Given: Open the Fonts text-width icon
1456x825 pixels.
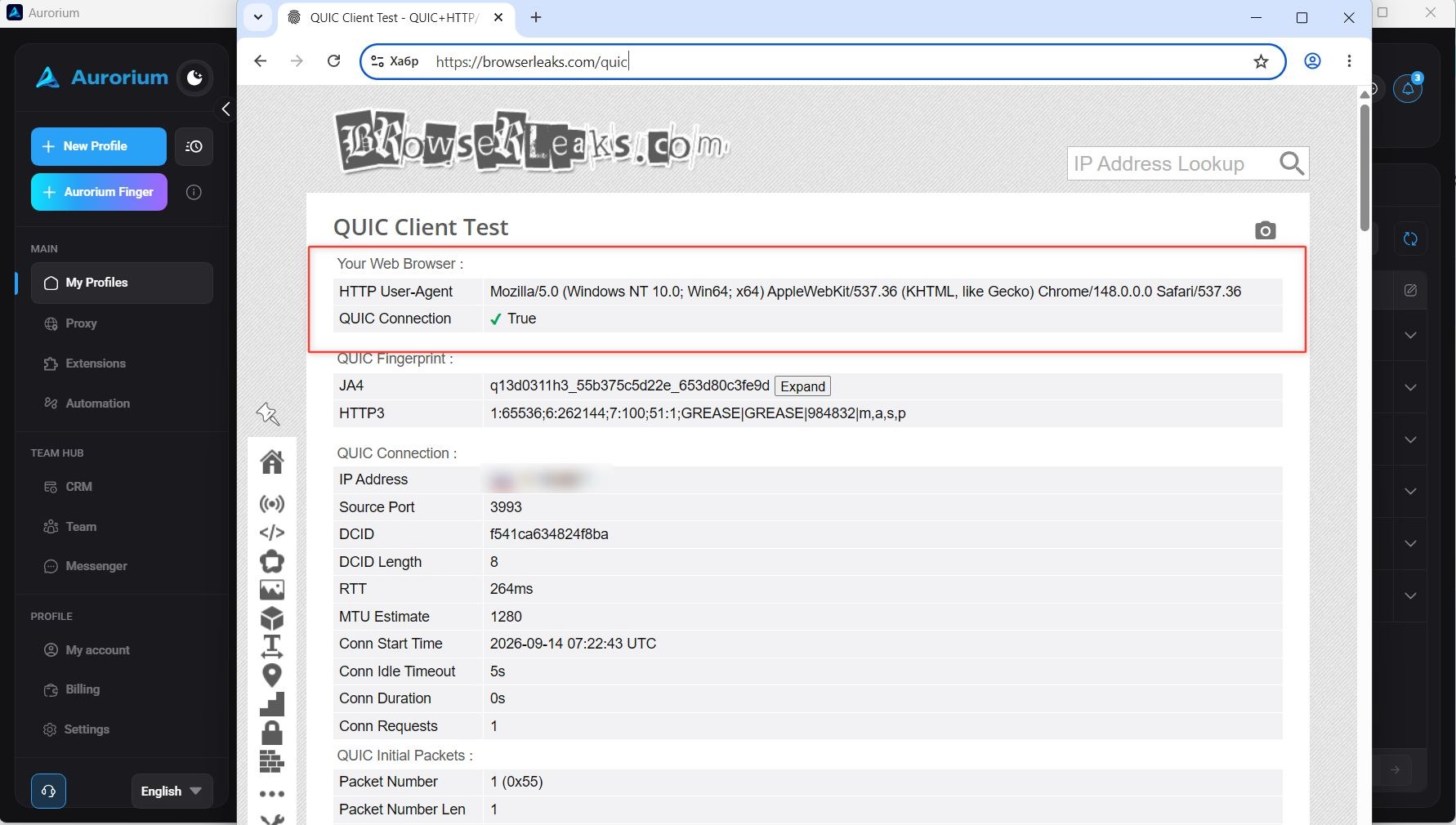Looking at the screenshot, I should pyautogui.click(x=272, y=646).
